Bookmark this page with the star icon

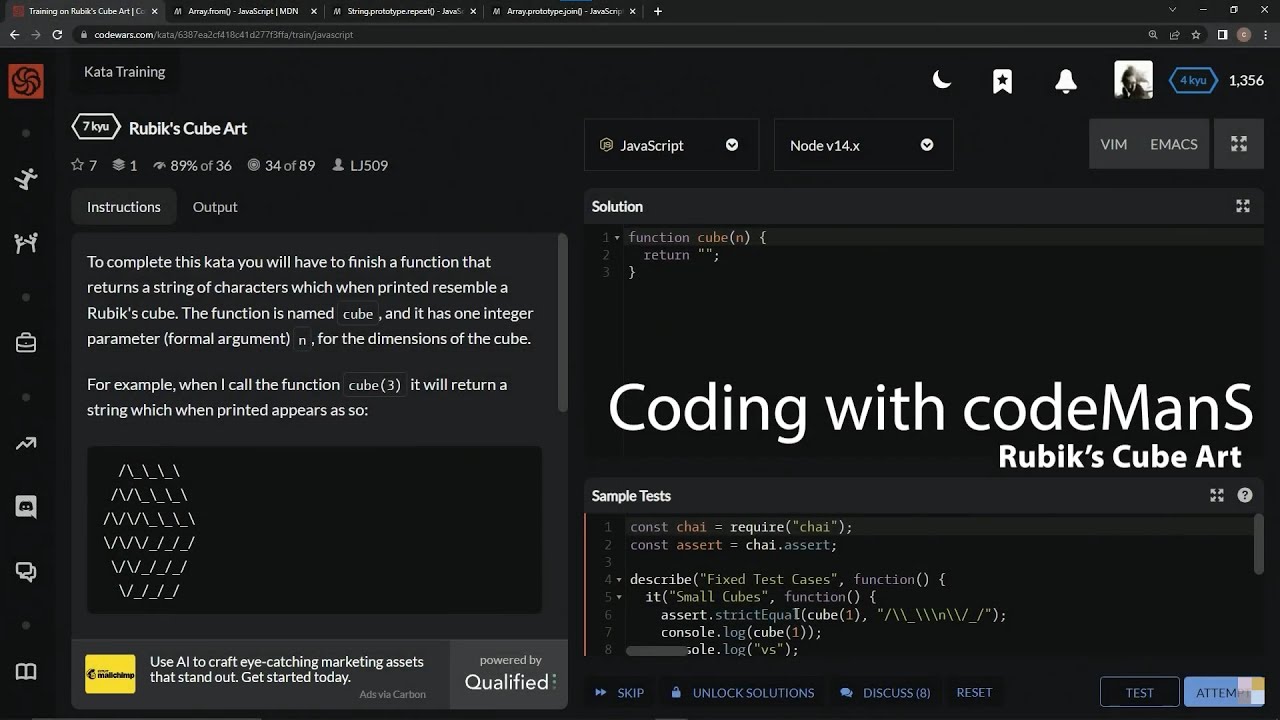click(1195, 34)
